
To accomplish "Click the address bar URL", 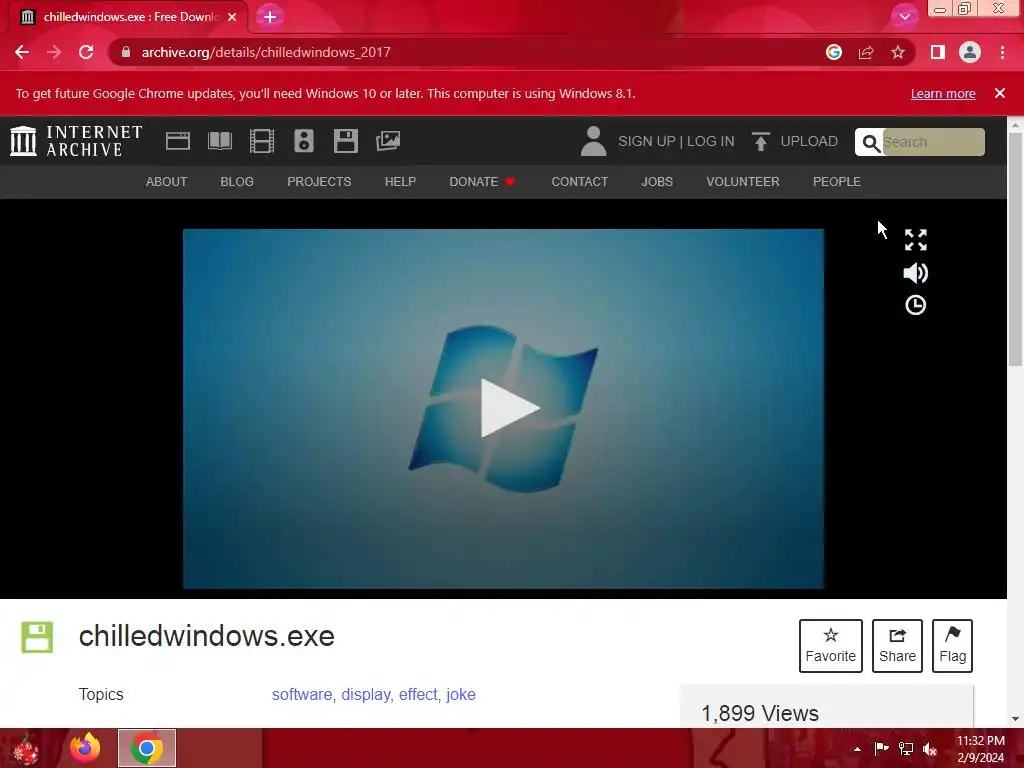I will point(266,52).
